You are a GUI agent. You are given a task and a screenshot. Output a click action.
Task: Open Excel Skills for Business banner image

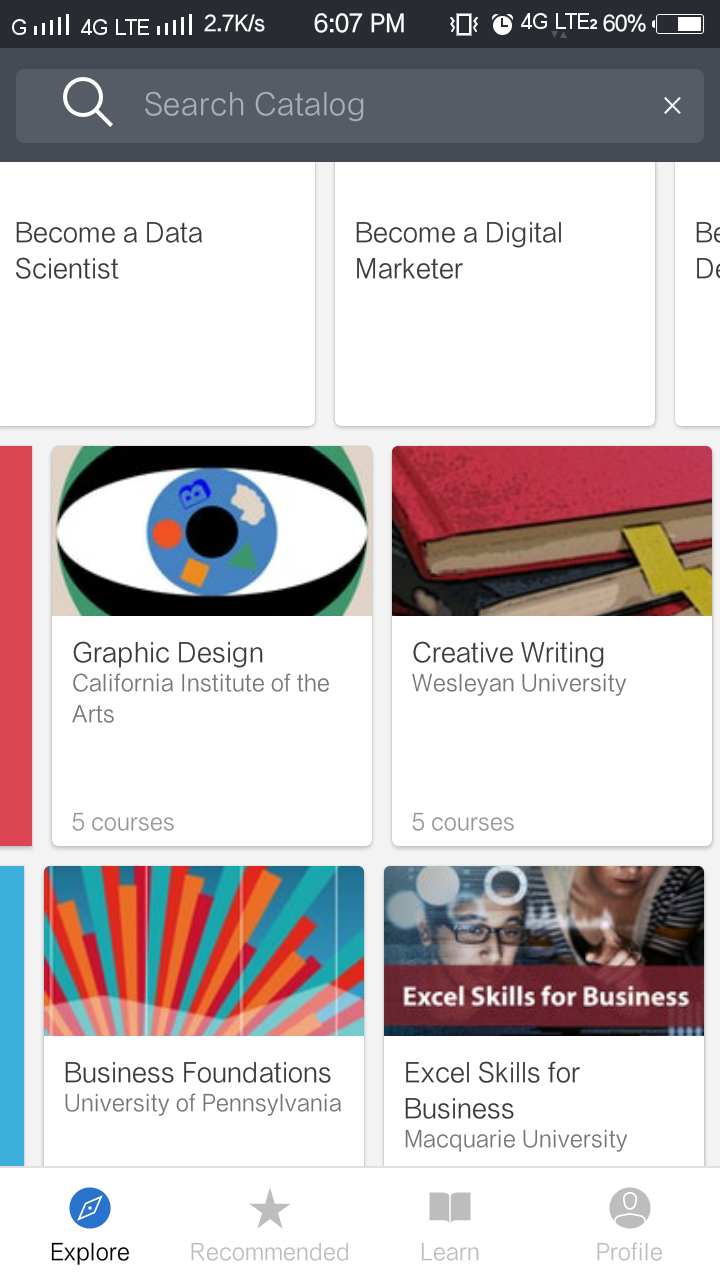click(543, 951)
